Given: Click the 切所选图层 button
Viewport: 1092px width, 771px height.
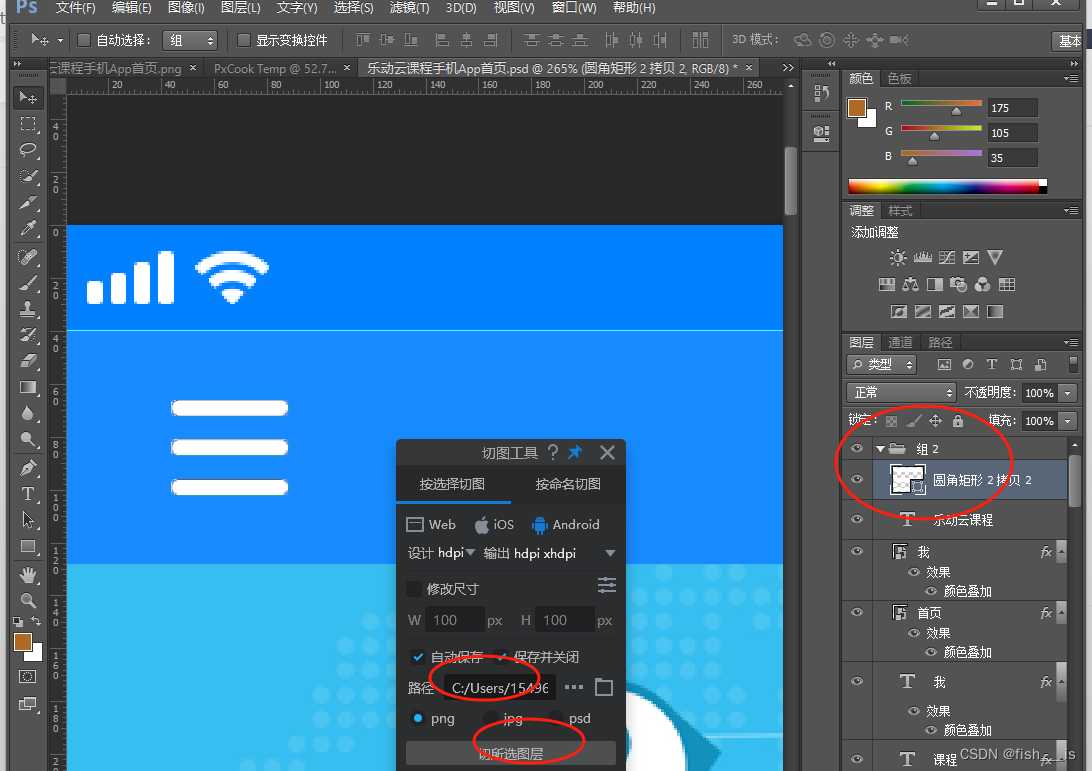Looking at the screenshot, I should tap(511, 754).
